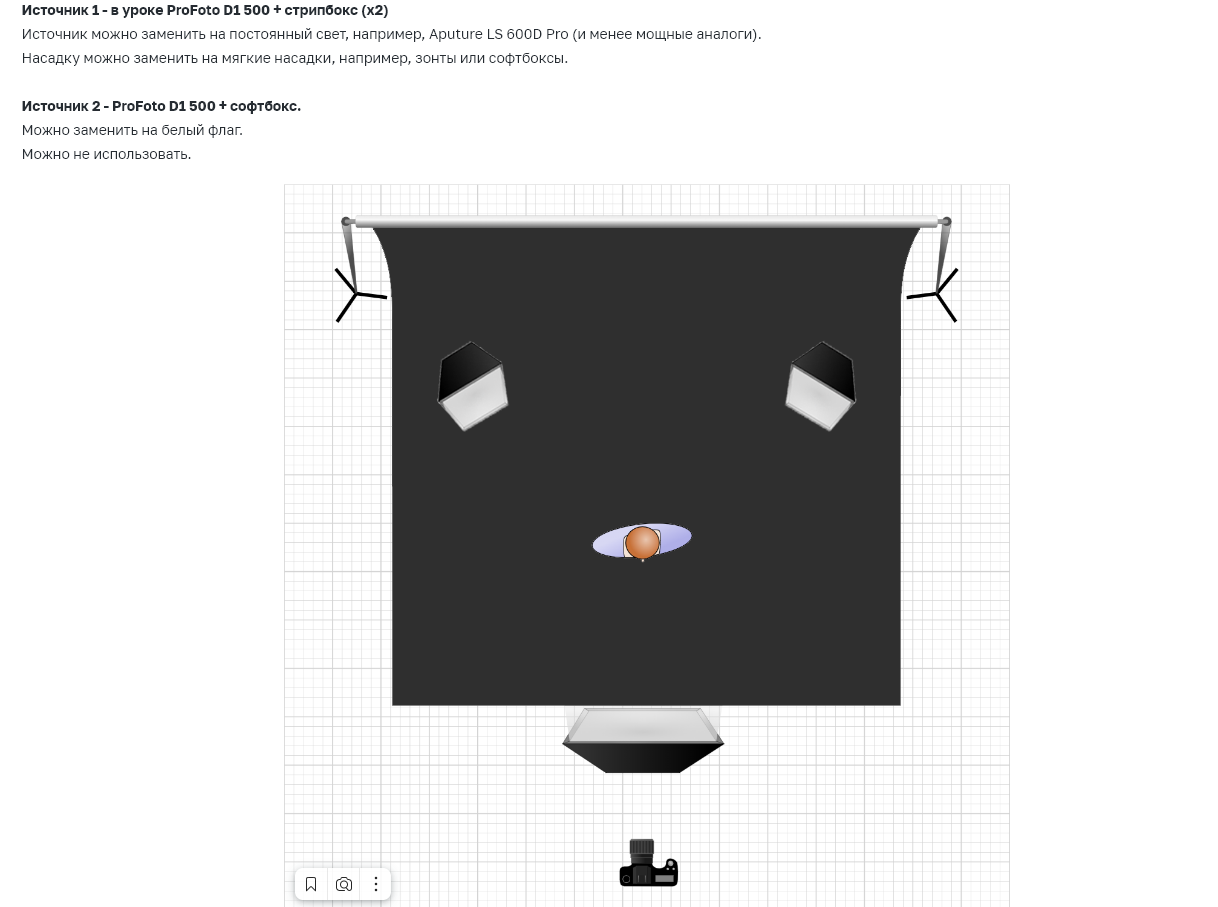Select the right stripbox light in the diagram
This screenshot has height=907, width=1218.
pyautogui.click(x=820, y=386)
